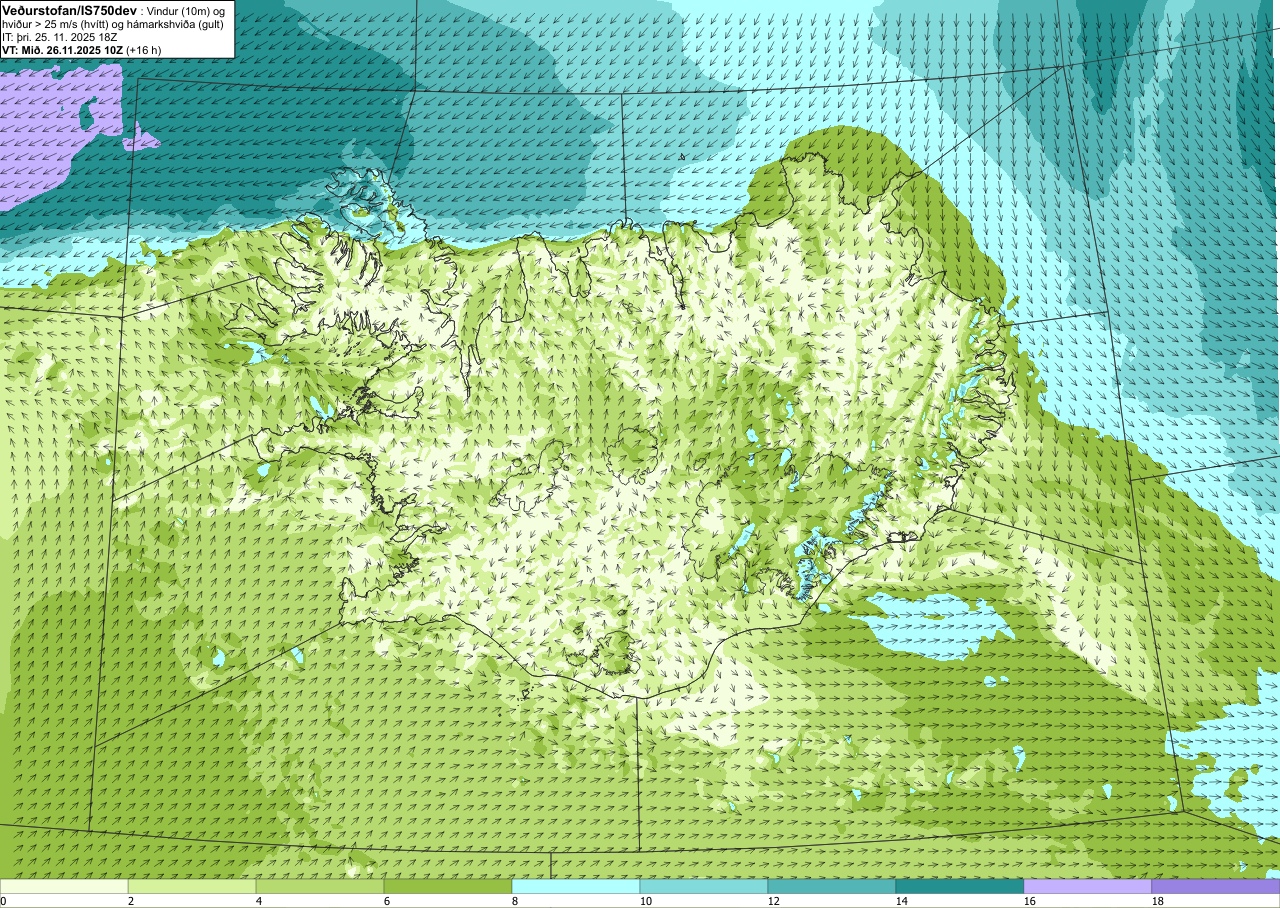This screenshot has height=908, width=1280.
Task: Click the '0' legend scale label
Action: (3, 901)
